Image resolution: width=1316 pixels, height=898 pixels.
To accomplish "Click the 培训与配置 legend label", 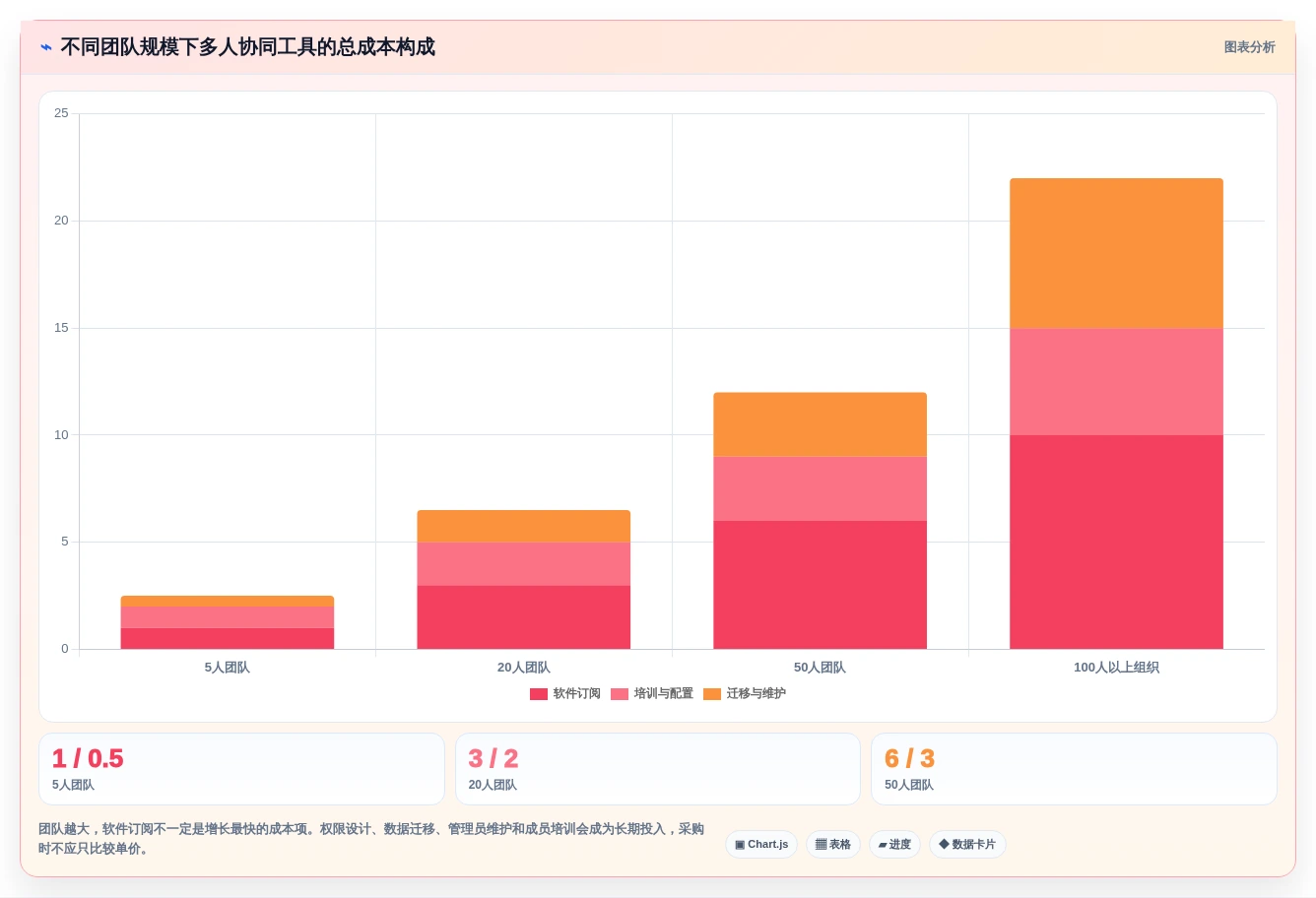I will [664, 694].
